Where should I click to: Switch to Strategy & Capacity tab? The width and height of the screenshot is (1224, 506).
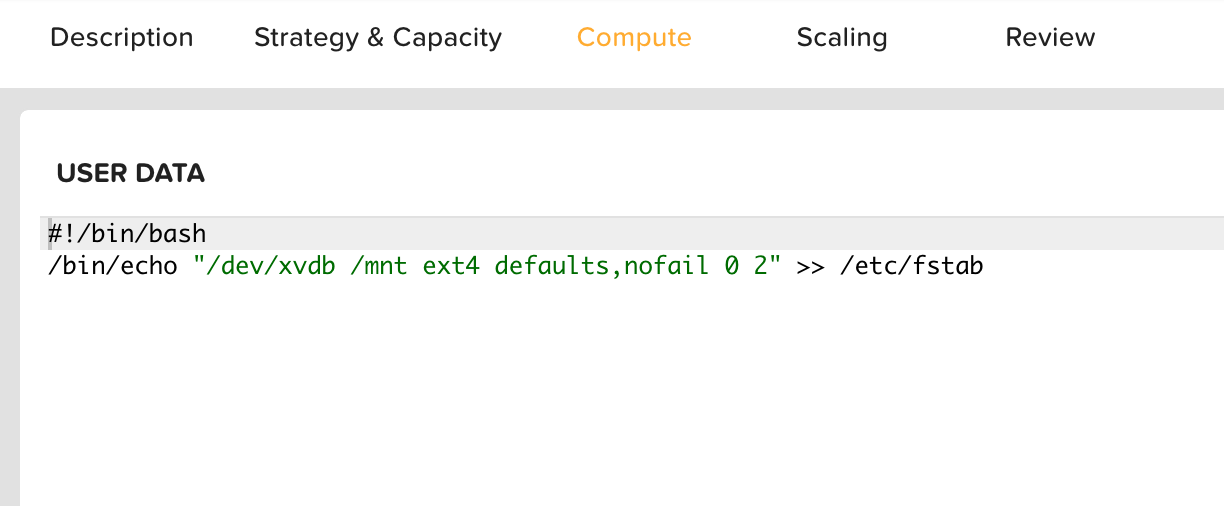pos(377,38)
